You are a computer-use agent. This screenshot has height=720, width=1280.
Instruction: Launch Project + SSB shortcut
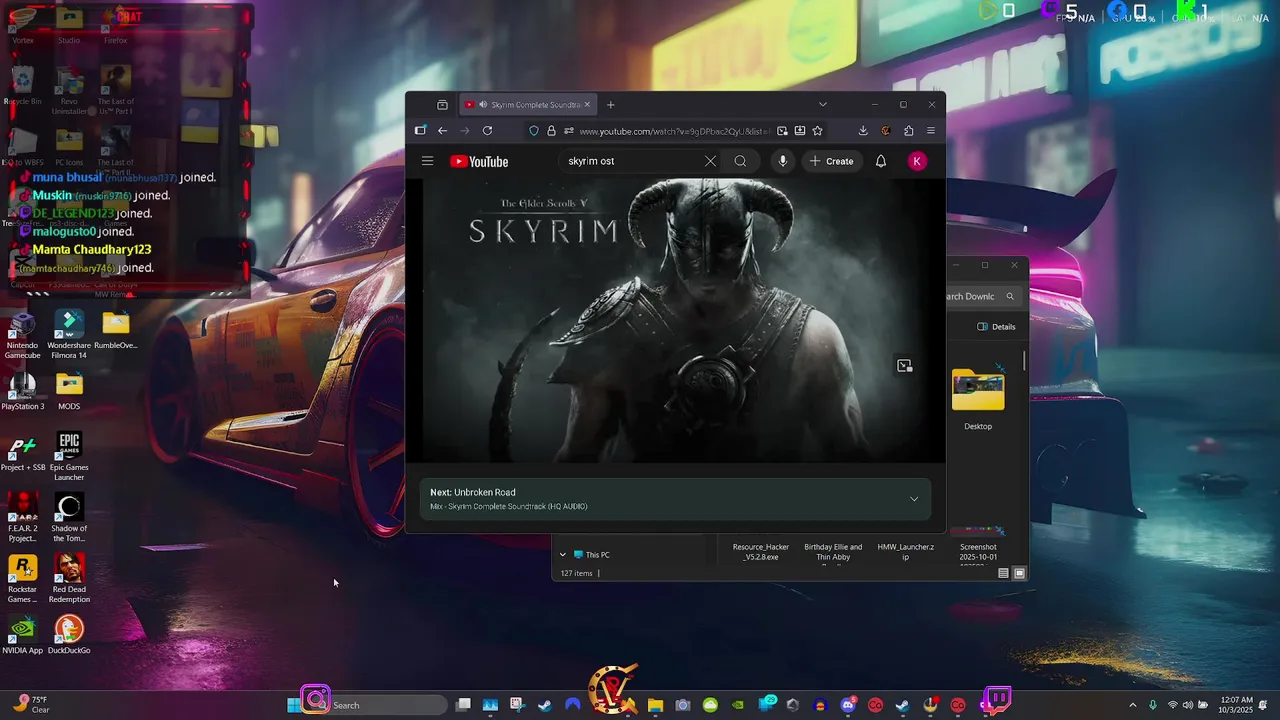pyautogui.click(x=22, y=453)
